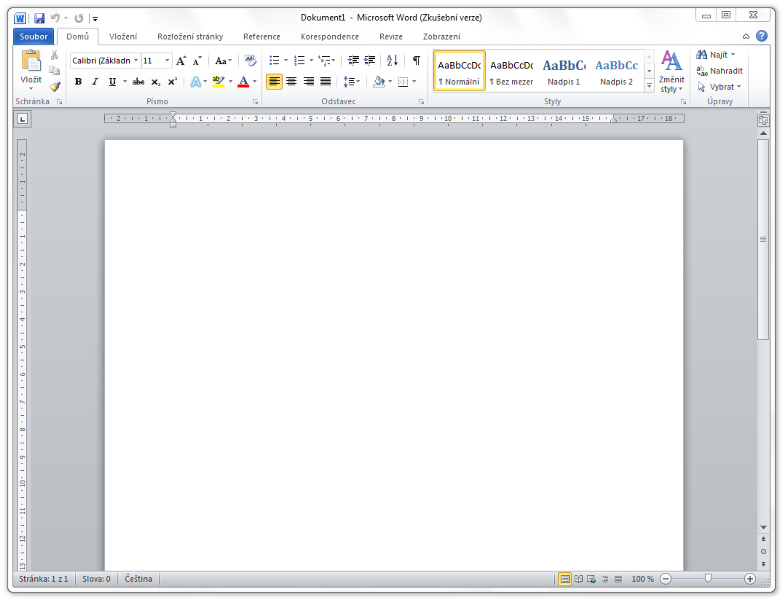
Task: Click the Najít button
Action: tap(716, 55)
